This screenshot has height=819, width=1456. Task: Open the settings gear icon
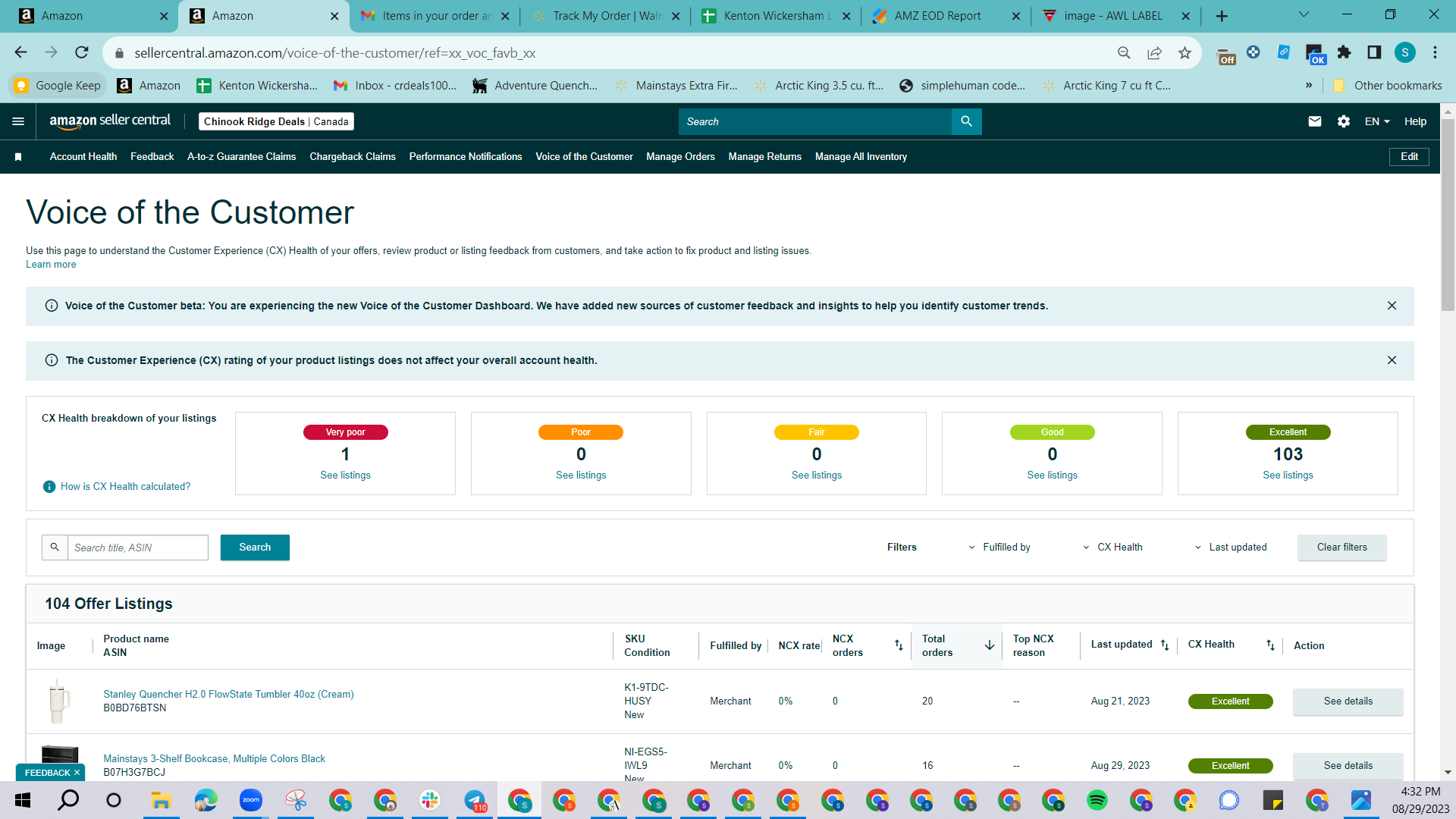pos(1344,121)
